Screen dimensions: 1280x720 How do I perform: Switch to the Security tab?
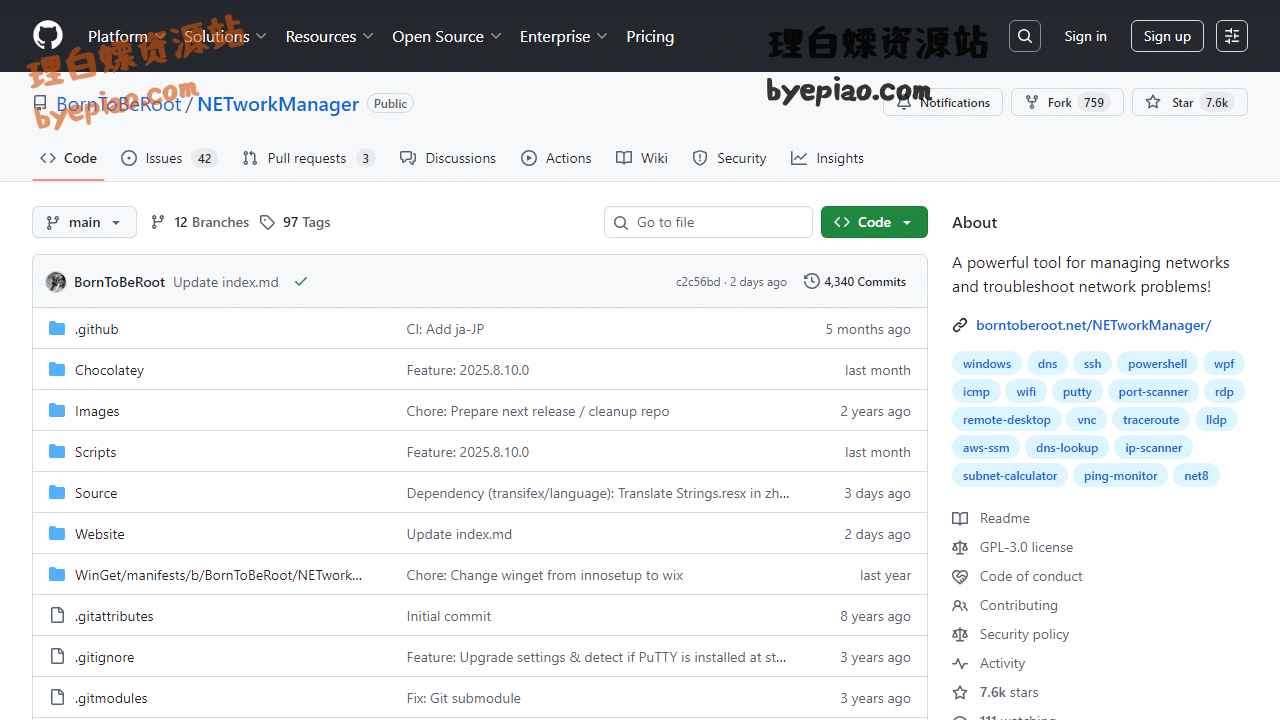pyautogui.click(x=729, y=158)
